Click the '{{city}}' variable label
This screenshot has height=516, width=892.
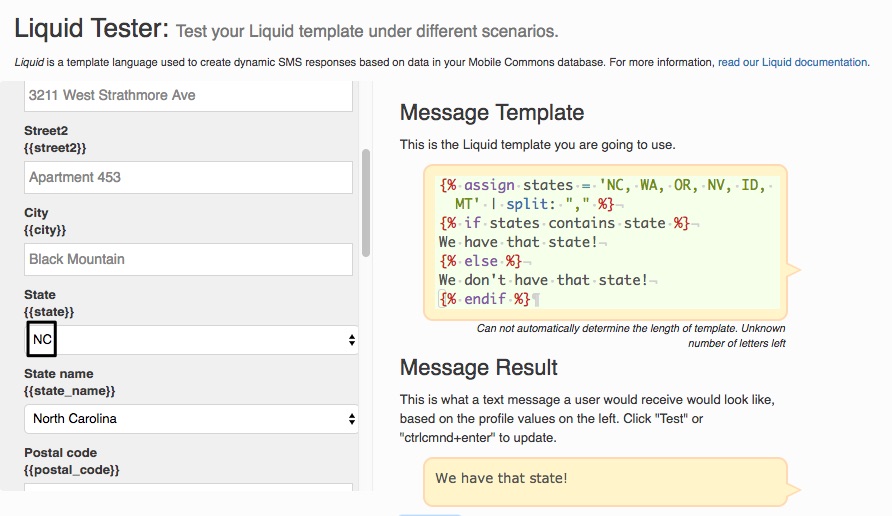(45, 230)
